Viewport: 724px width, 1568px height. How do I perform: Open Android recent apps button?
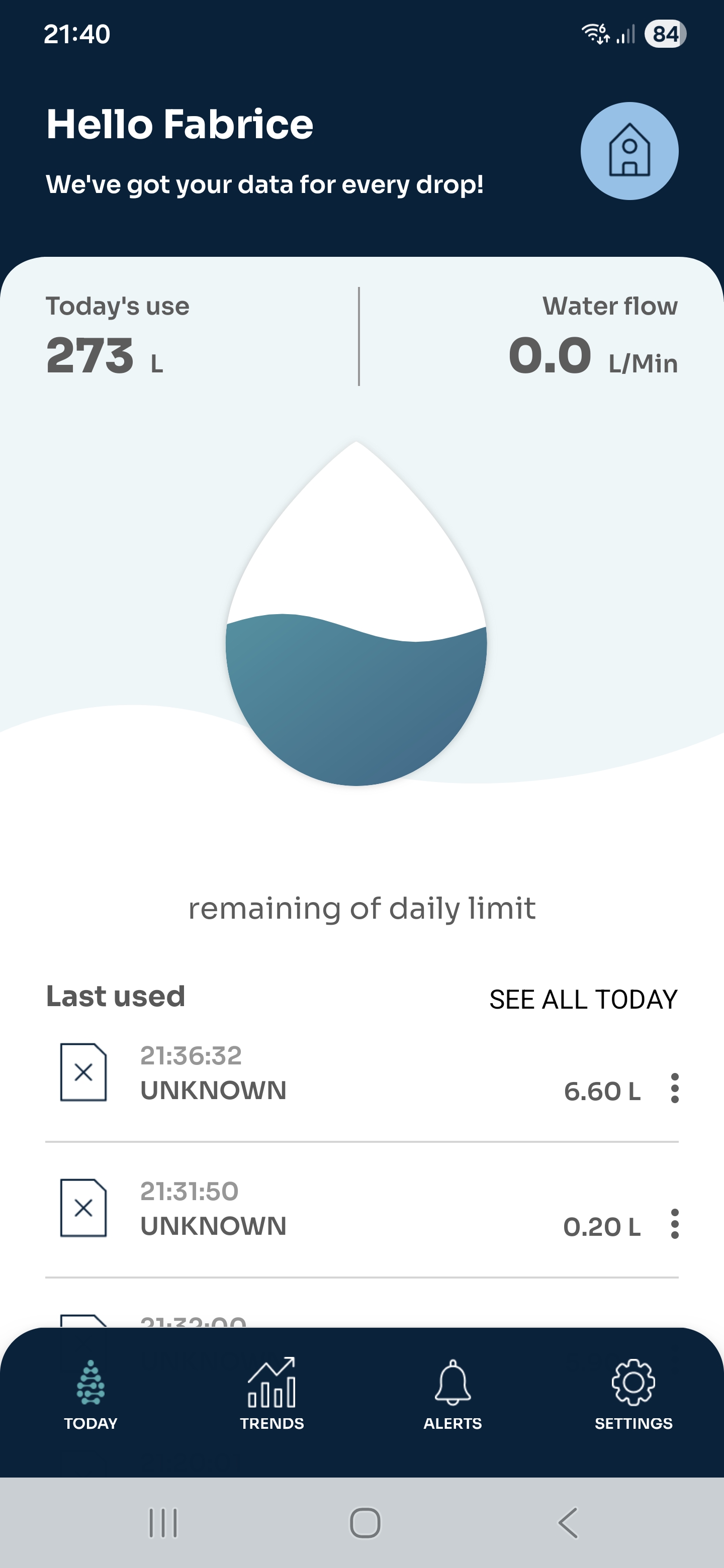pos(163,1523)
